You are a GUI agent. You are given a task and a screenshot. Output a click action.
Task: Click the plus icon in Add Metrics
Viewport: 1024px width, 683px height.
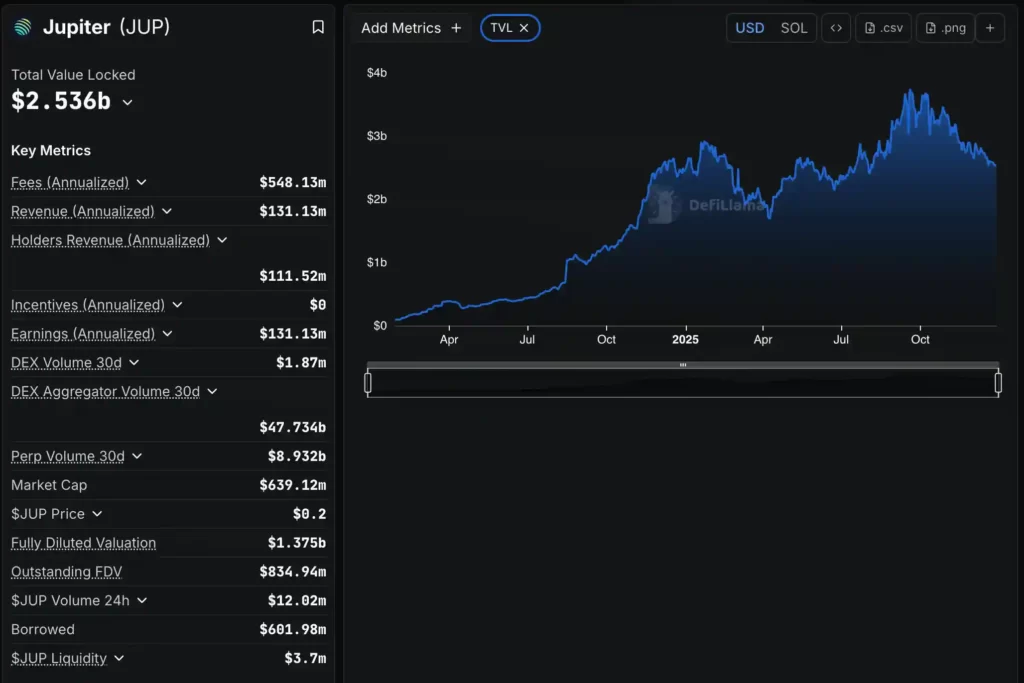(x=456, y=28)
